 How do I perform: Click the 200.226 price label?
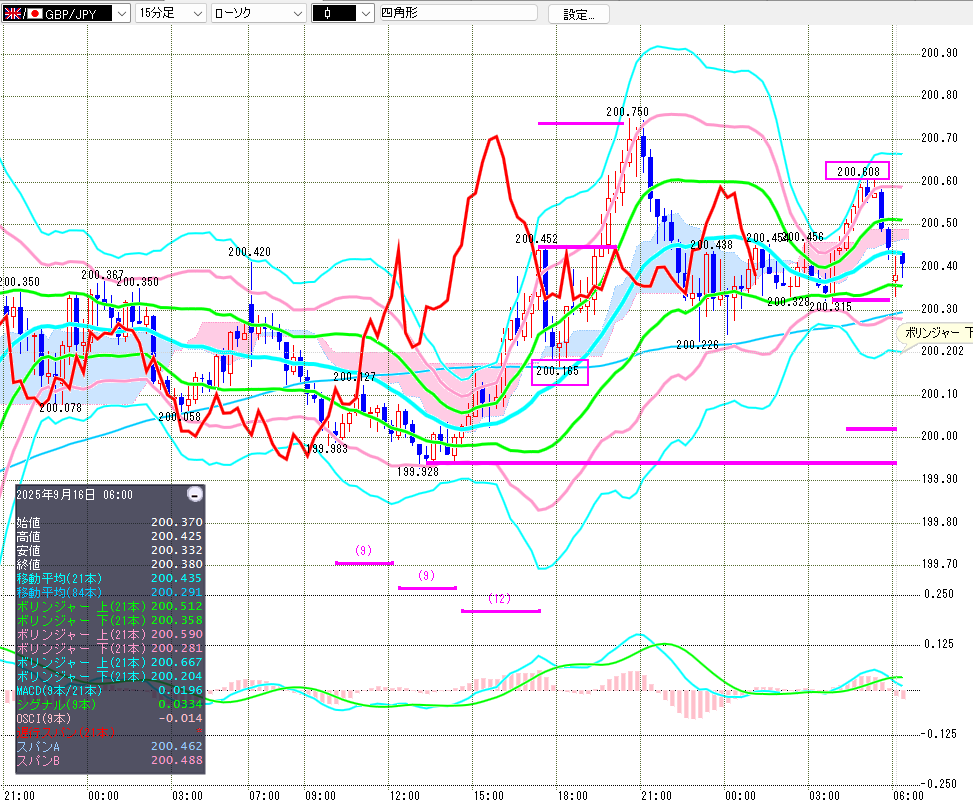click(x=697, y=344)
